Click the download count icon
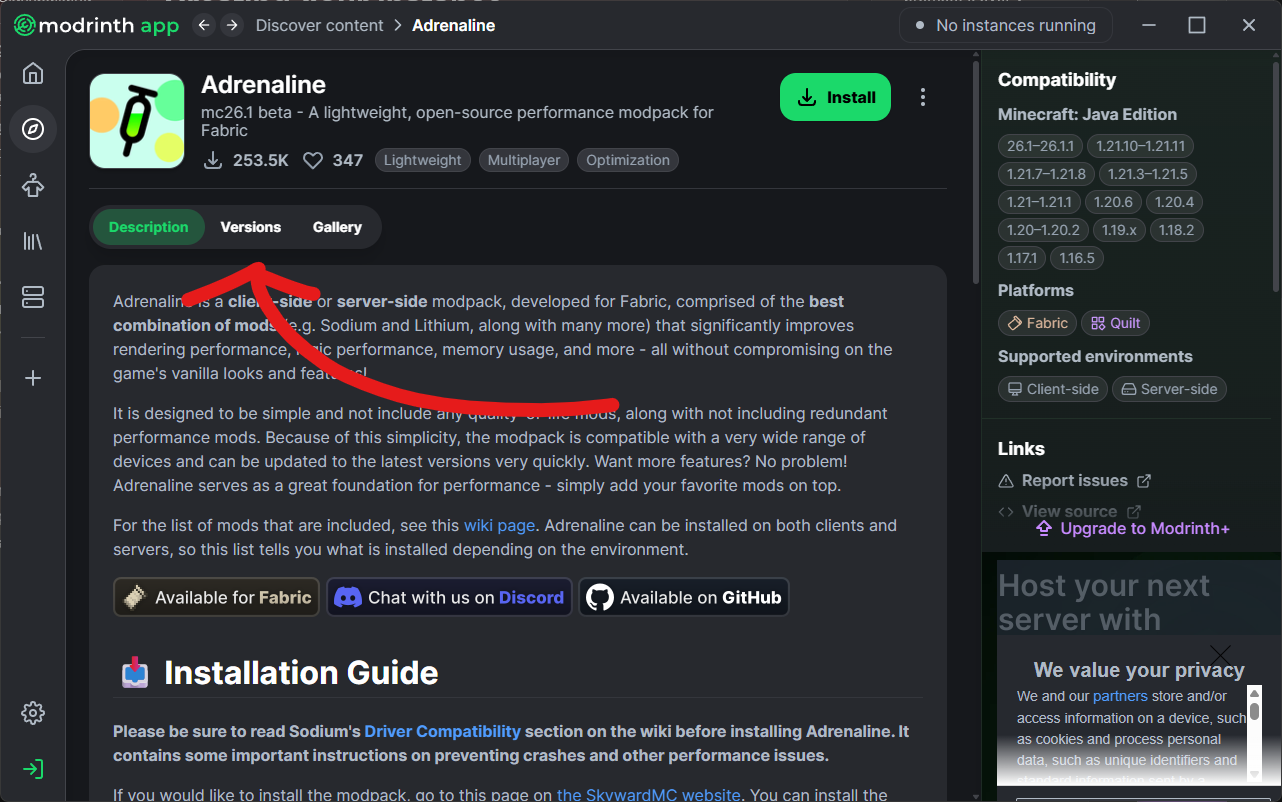 (212, 160)
